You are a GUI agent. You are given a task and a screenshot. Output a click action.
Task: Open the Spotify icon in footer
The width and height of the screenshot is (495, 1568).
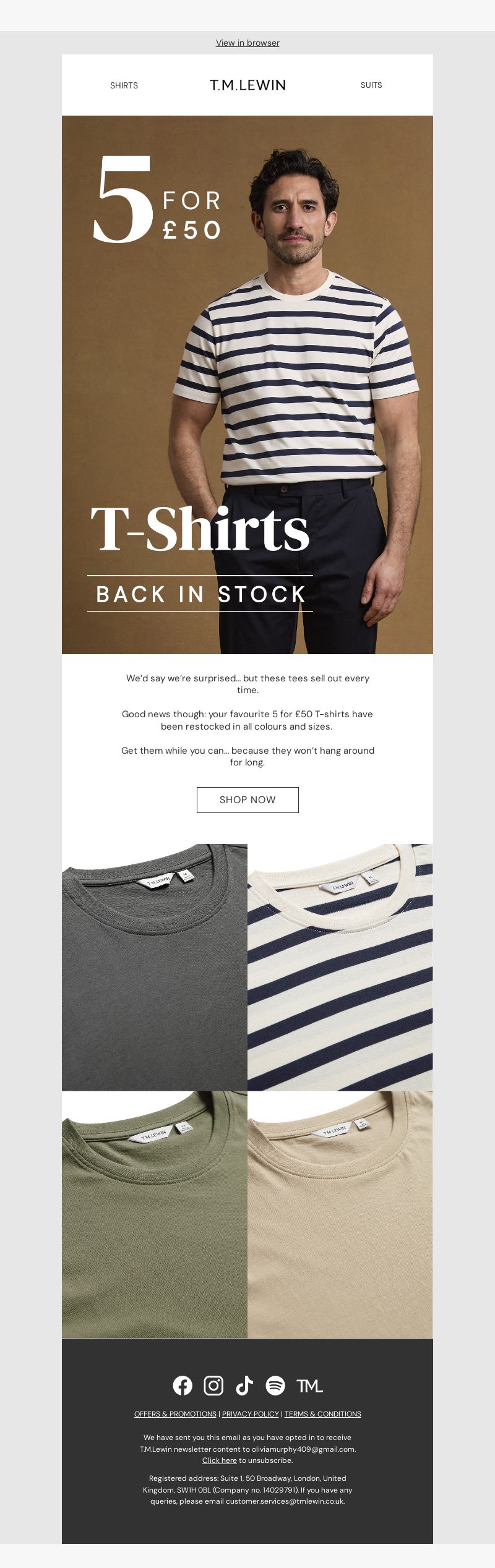click(275, 1386)
